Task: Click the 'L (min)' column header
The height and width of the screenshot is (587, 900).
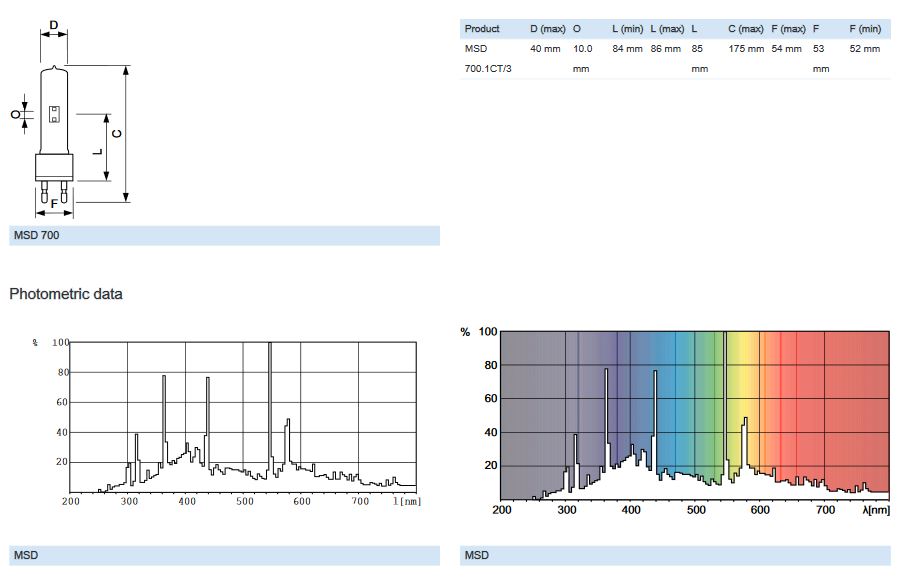Action: 627,29
